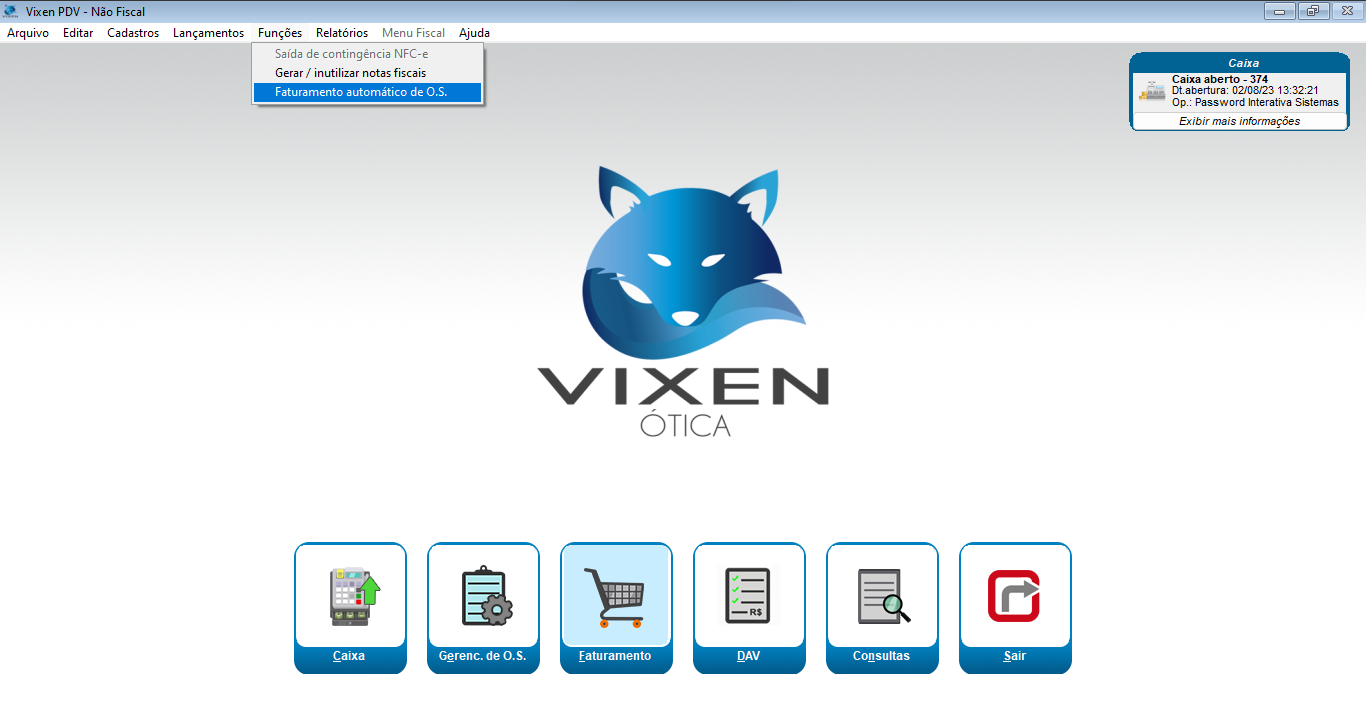This screenshot has width=1366, height=719.
Task: Click the Caixa button label
Action: point(349,656)
